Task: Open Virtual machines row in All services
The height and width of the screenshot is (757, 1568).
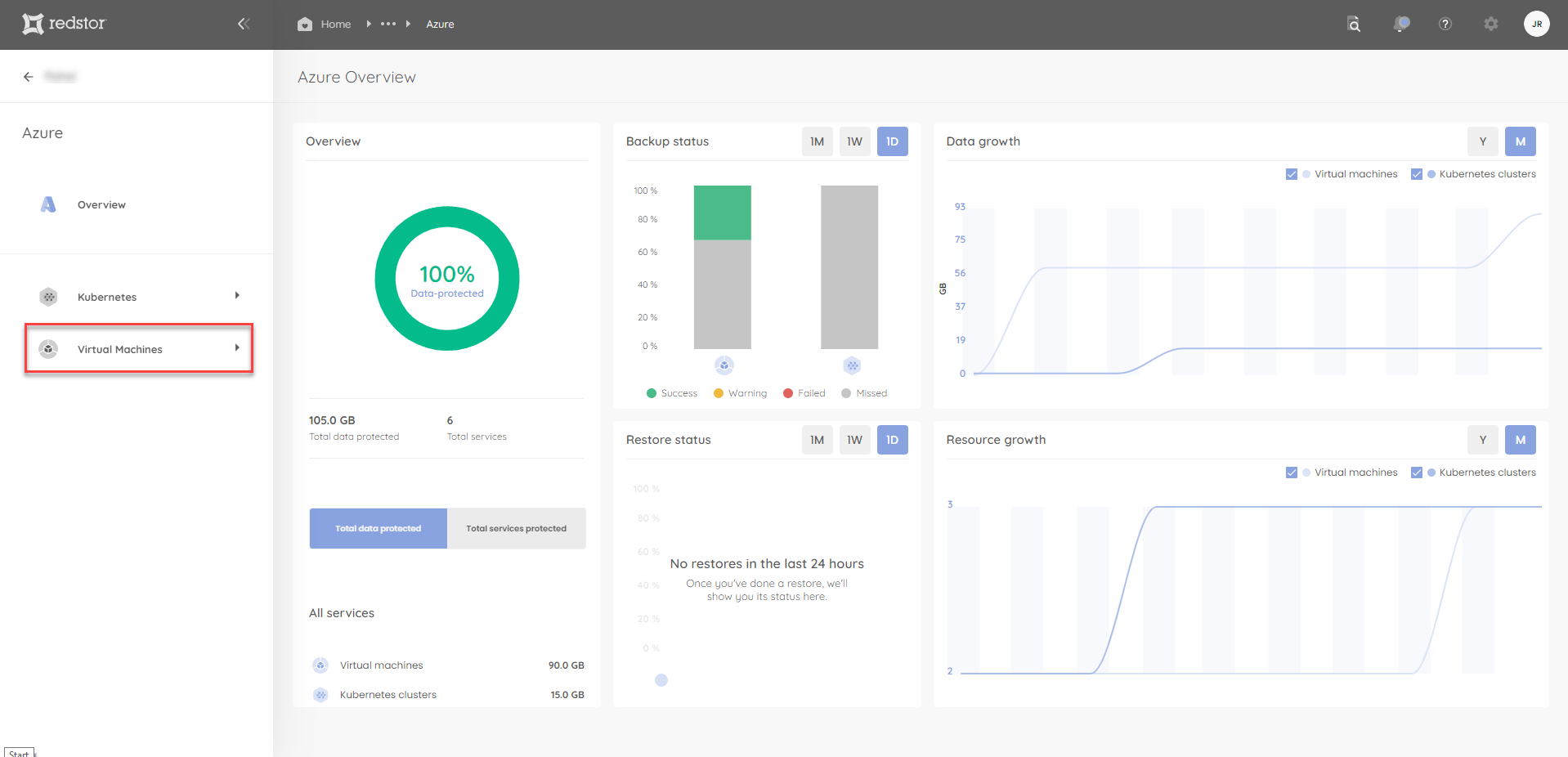Action: click(x=447, y=665)
